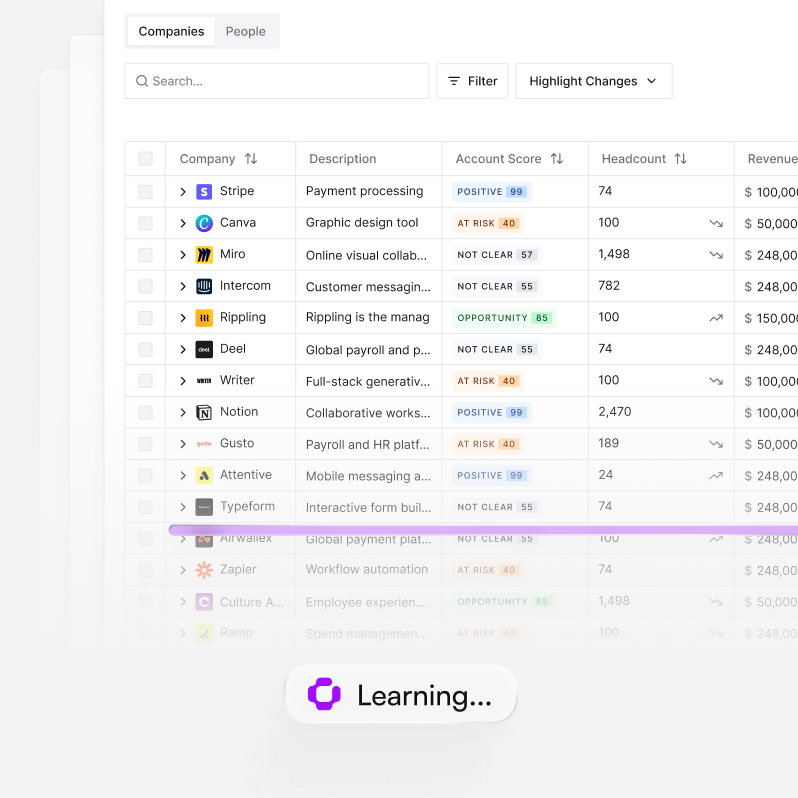Expand the Stripe row
Viewport: 798px width, 798px height.
pos(183,192)
